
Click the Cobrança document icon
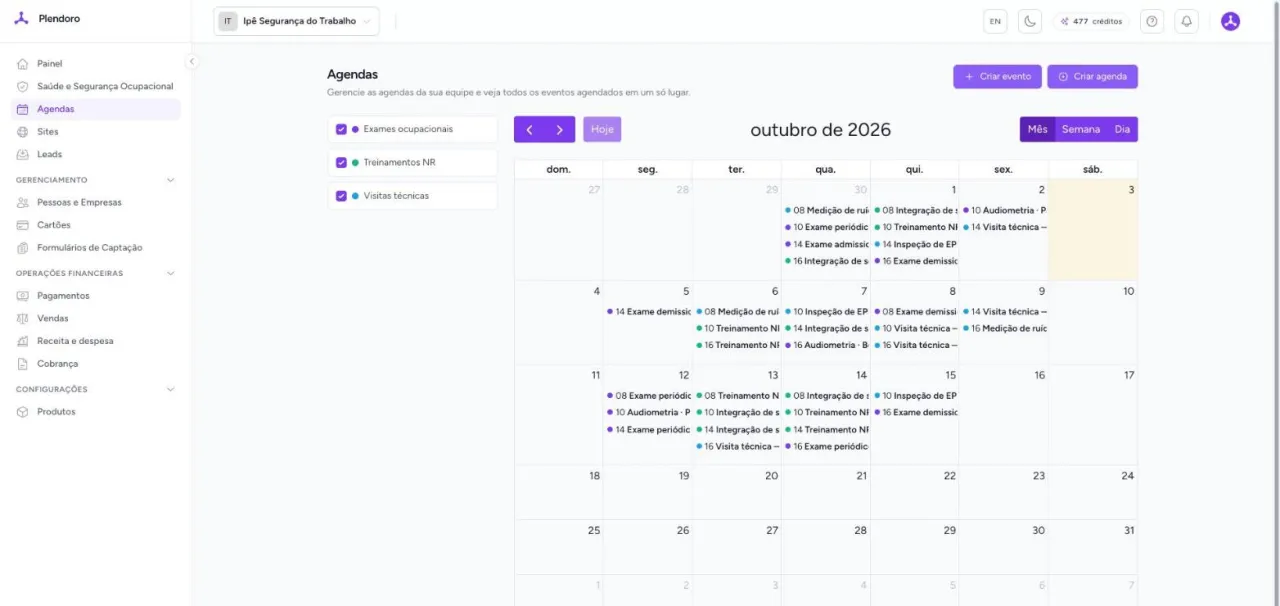23,364
